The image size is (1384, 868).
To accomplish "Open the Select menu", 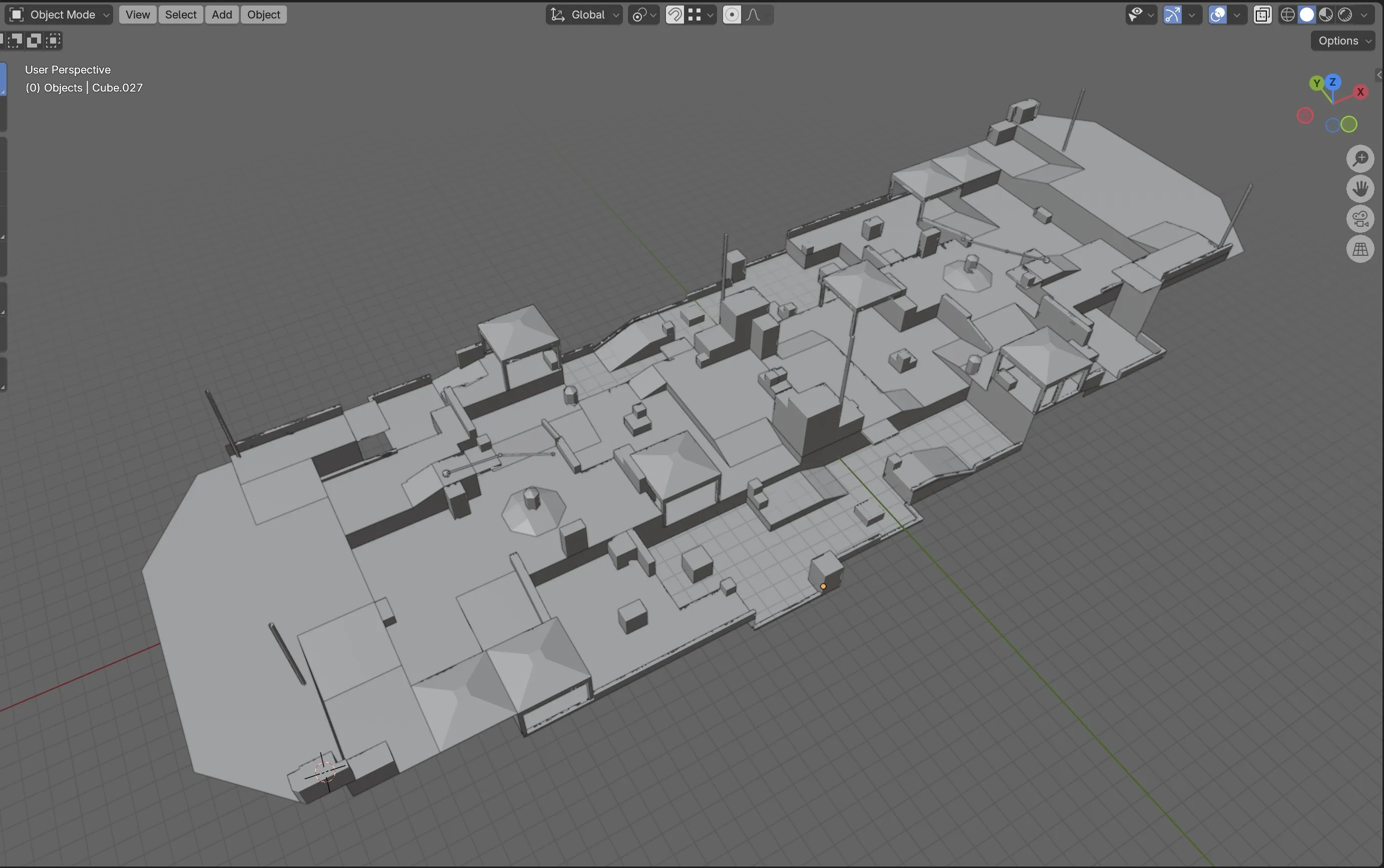I will point(180,15).
